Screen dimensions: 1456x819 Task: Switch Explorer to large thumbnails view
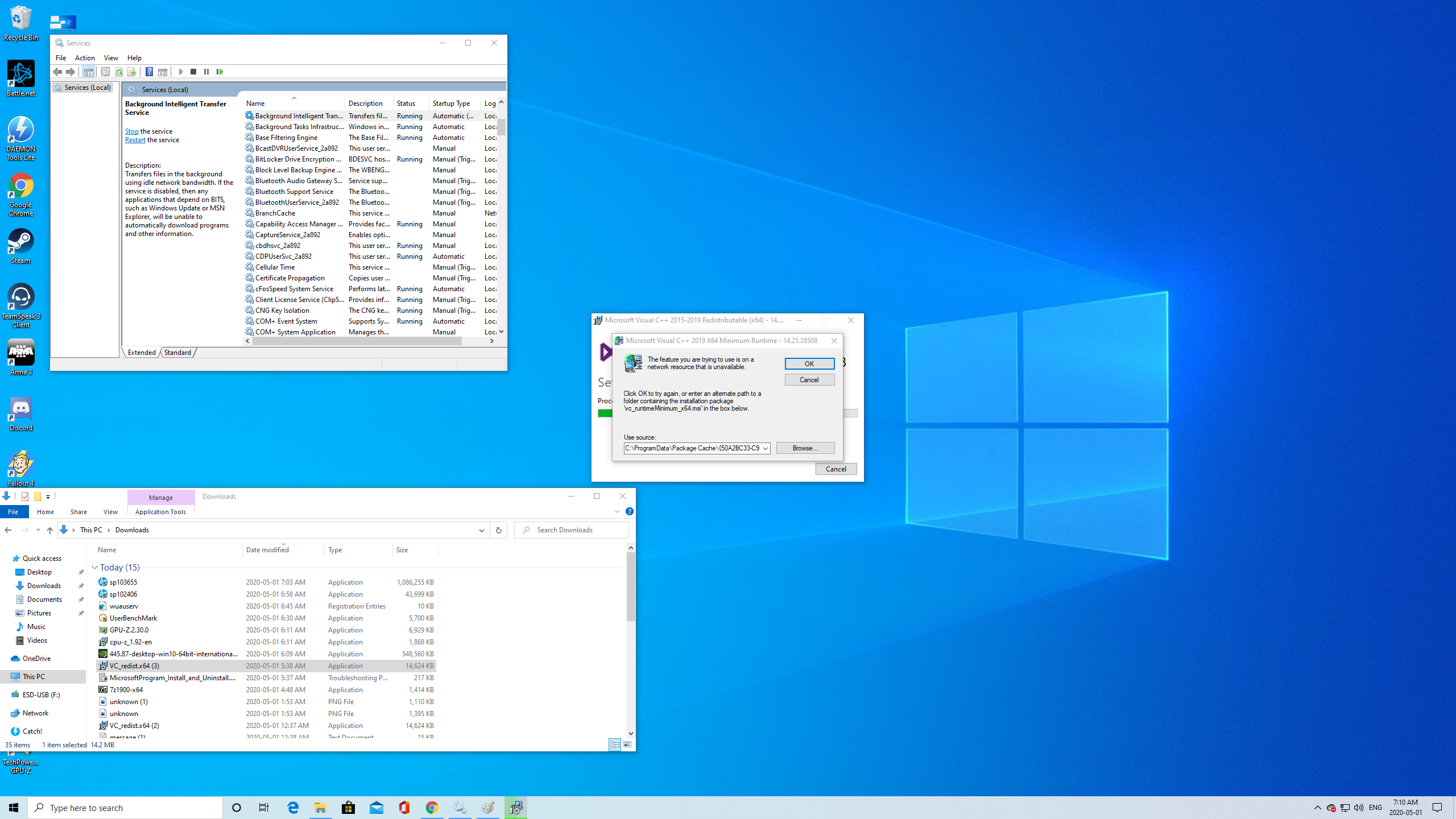[x=627, y=744]
